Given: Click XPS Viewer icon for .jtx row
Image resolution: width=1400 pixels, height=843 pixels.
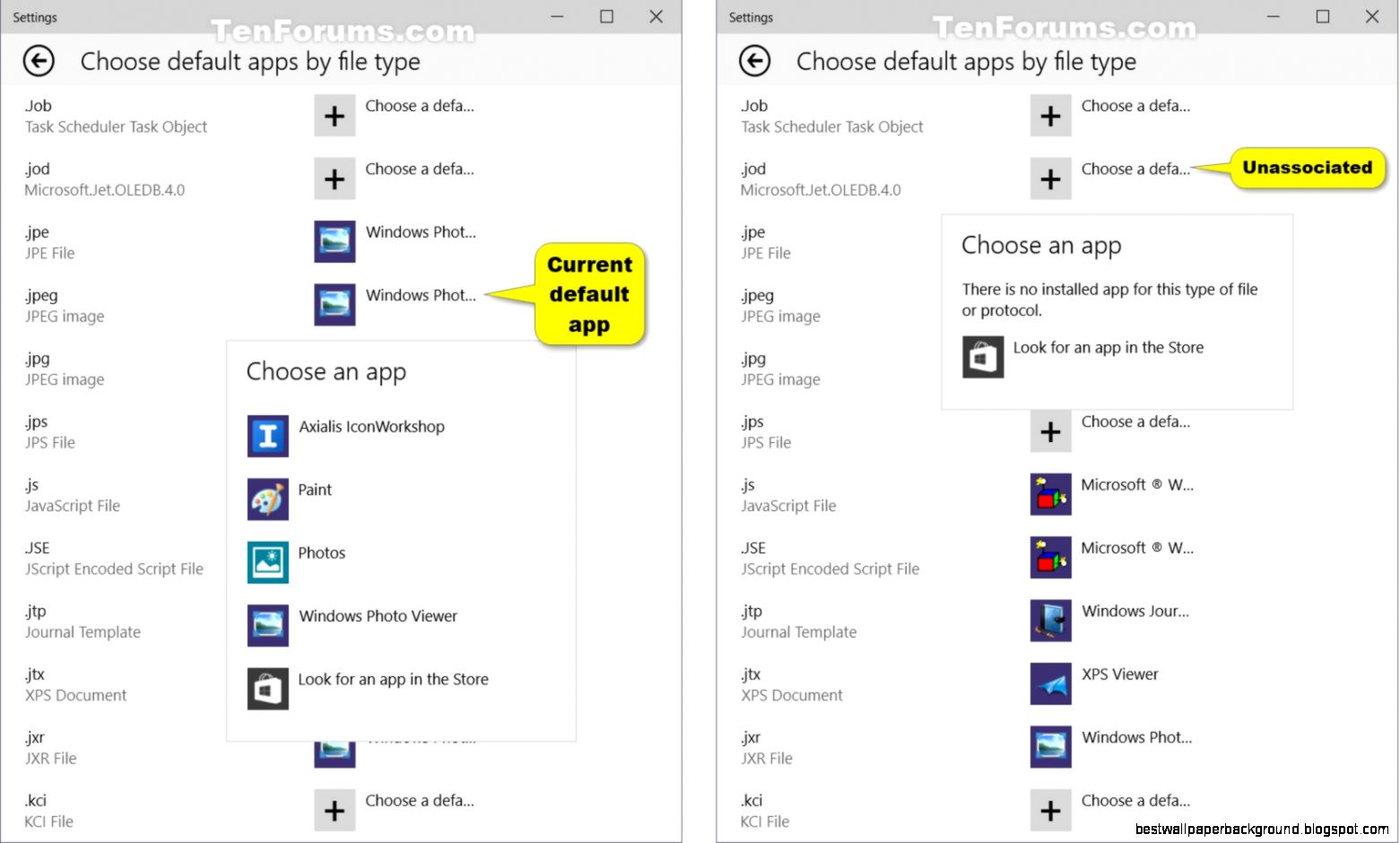Looking at the screenshot, I should tap(1051, 684).
